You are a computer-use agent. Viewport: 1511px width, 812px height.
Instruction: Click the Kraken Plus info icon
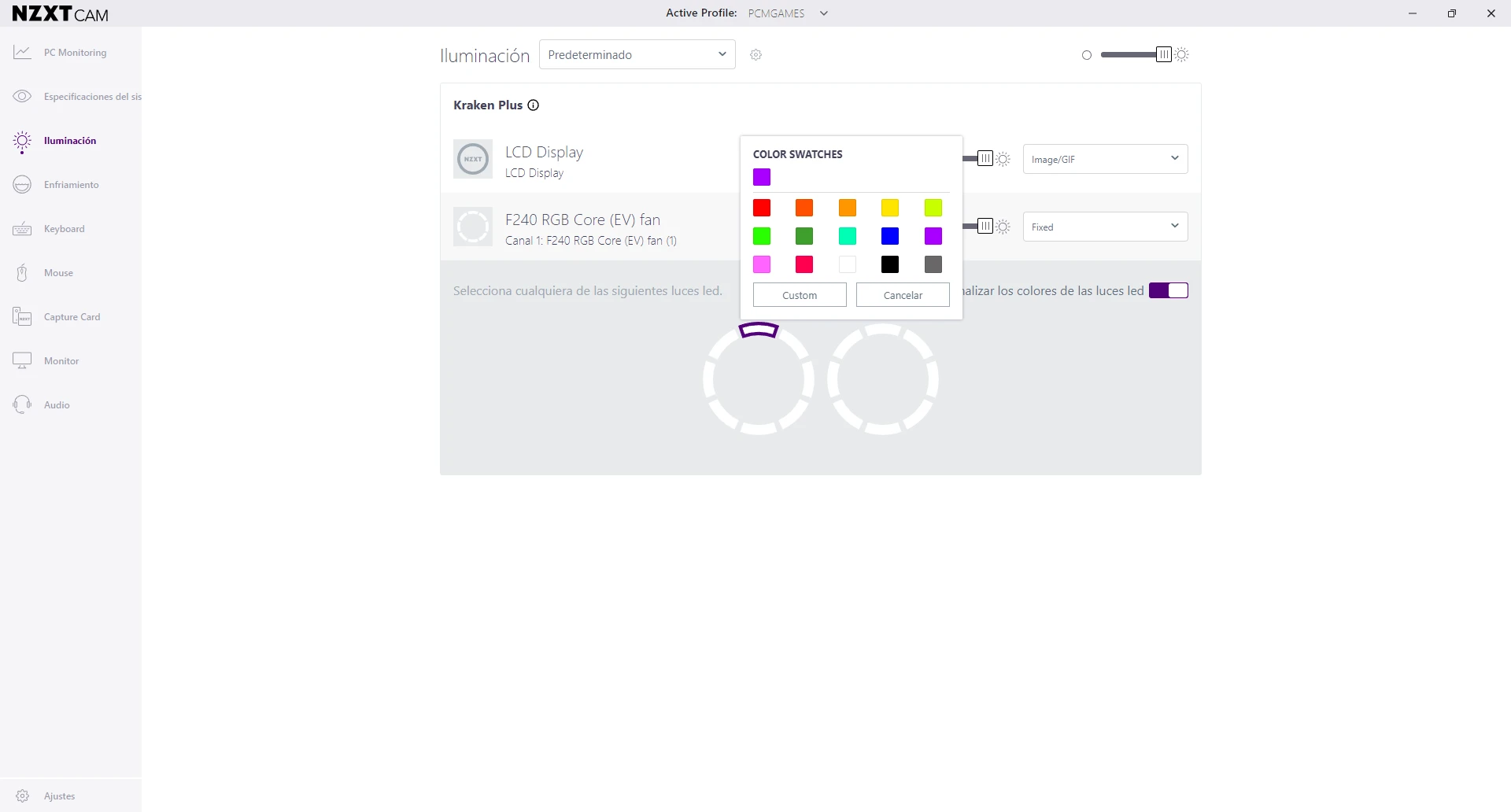[534, 105]
